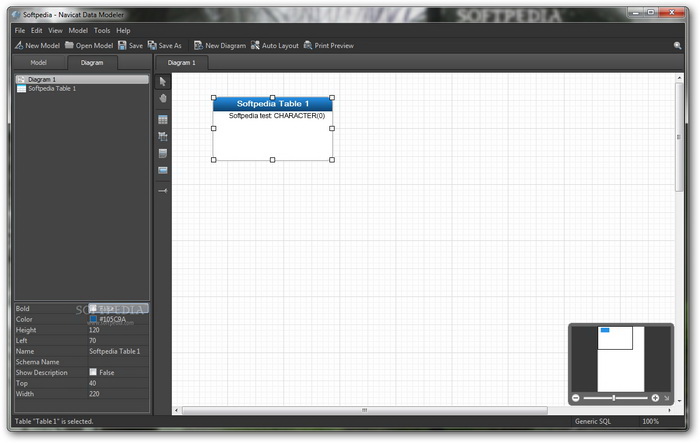Click the Color property label

click(x=24, y=319)
